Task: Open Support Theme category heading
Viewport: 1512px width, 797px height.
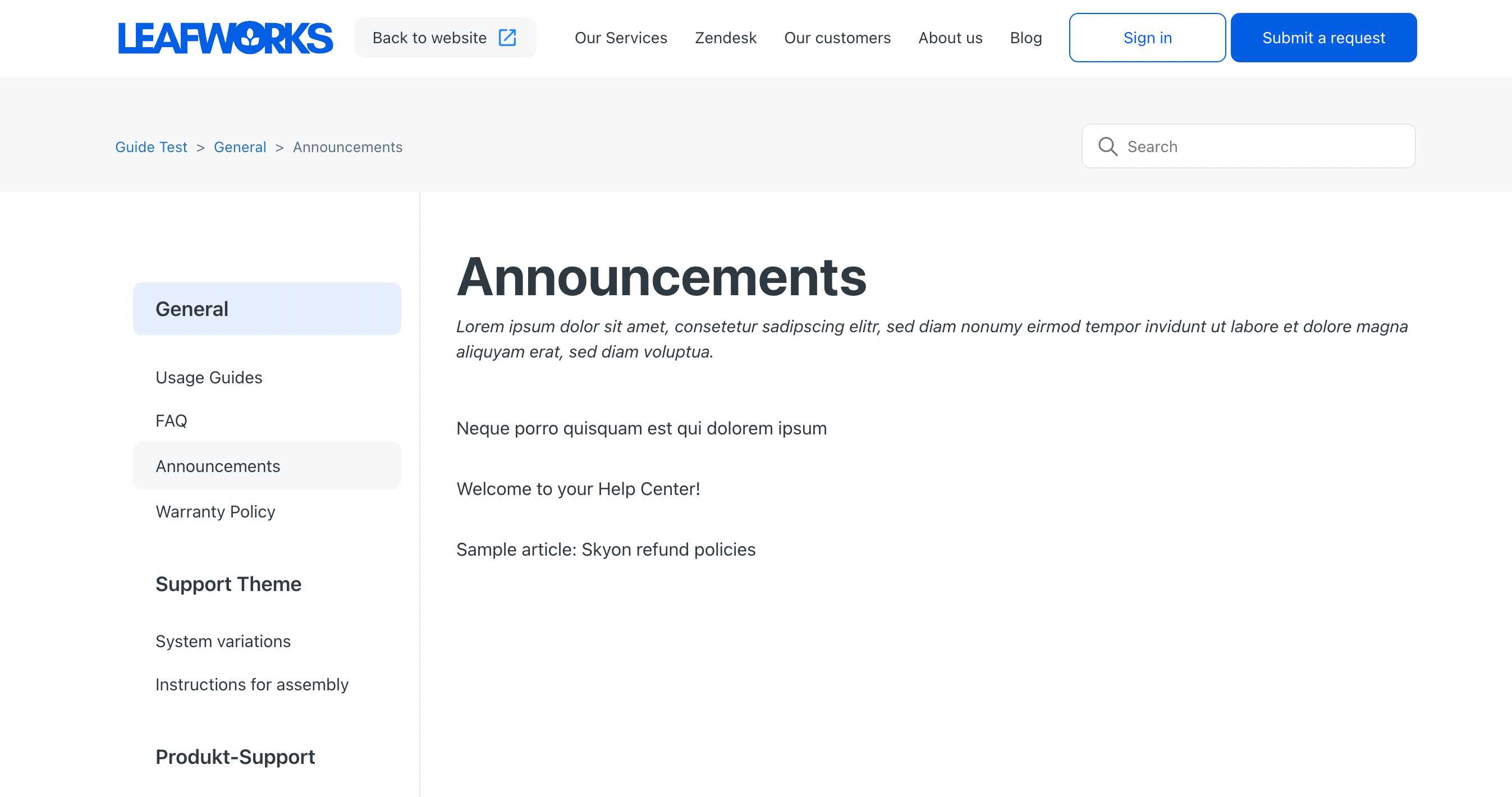Action: [x=228, y=584]
